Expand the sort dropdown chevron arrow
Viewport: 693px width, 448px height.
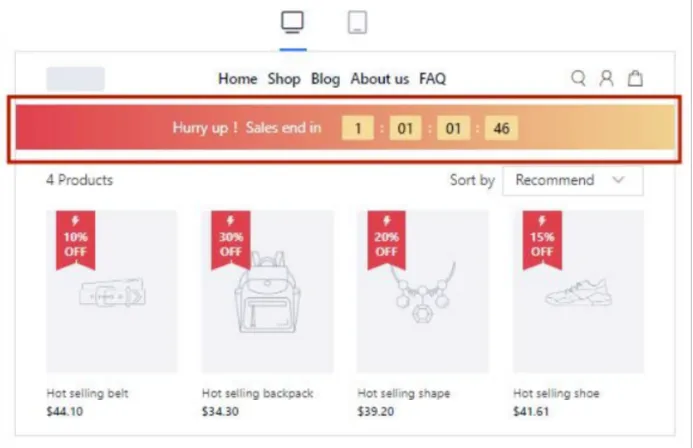[x=618, y=180]
